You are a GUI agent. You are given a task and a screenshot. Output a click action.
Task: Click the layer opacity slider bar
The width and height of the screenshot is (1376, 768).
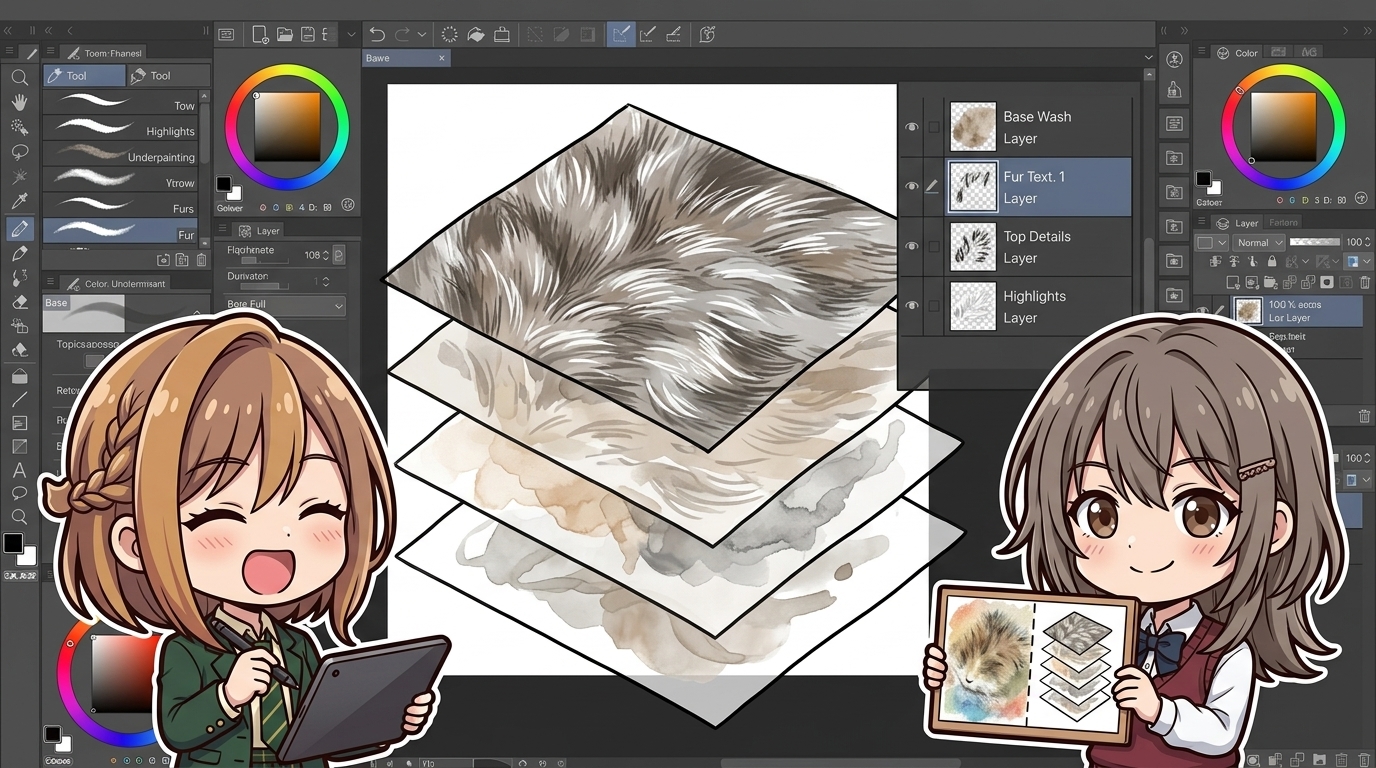click(x=1314, y=242)
